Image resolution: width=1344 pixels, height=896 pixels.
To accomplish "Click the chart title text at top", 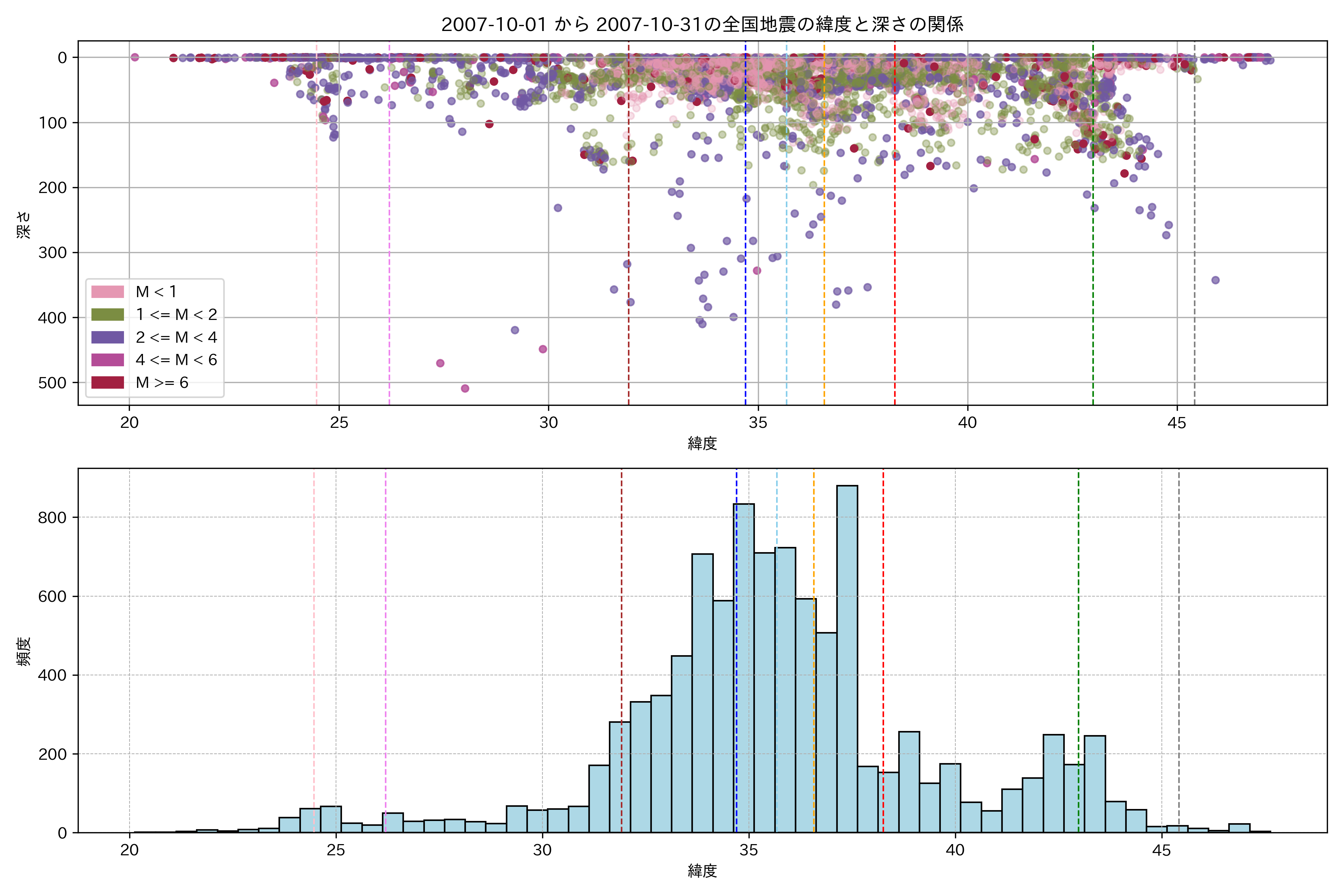I will 702,24.
